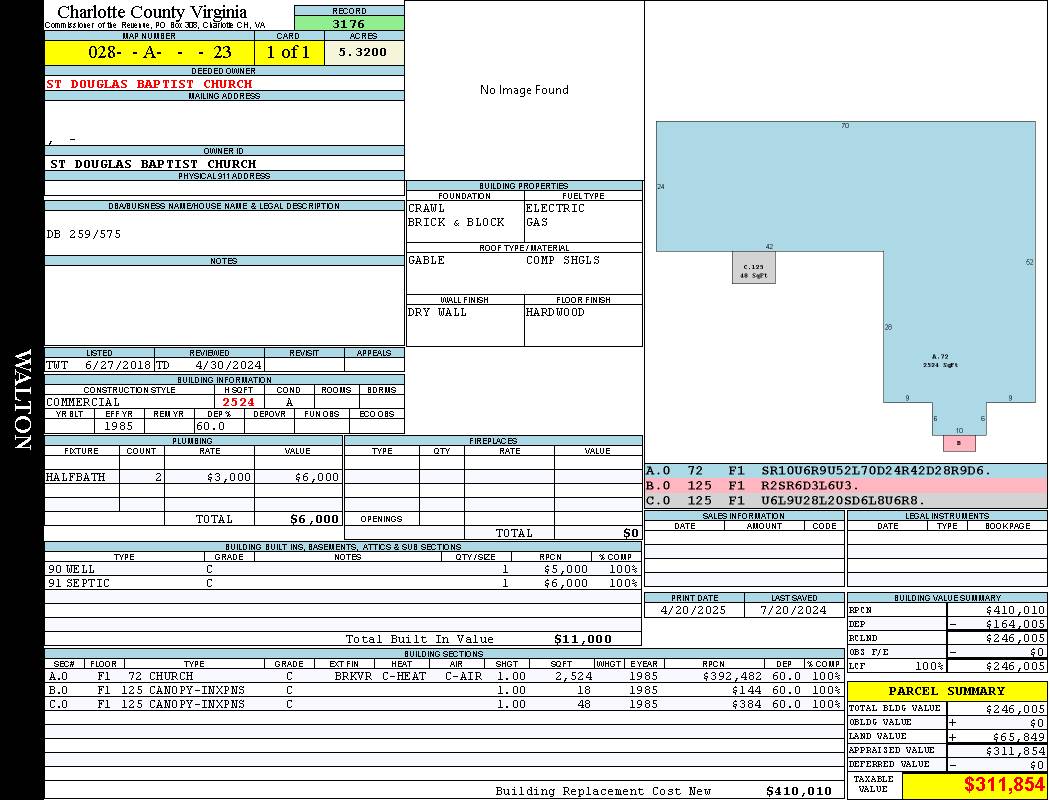The image size is (1050, 800).
Task: Click floor finish HARDWOOD
Action: tap(555, 313)
